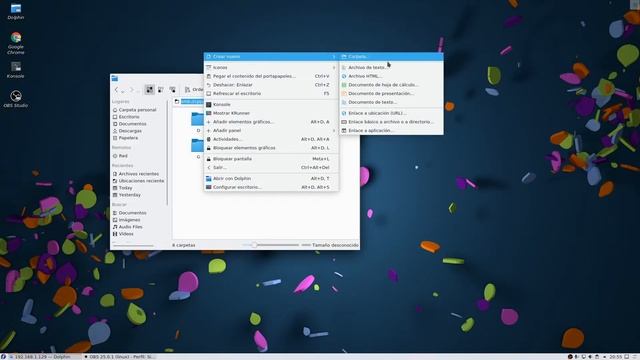Viewport: 640px width, 360px height.
Task: Click the taskbar clock
Action: click(x=615, y=357)
